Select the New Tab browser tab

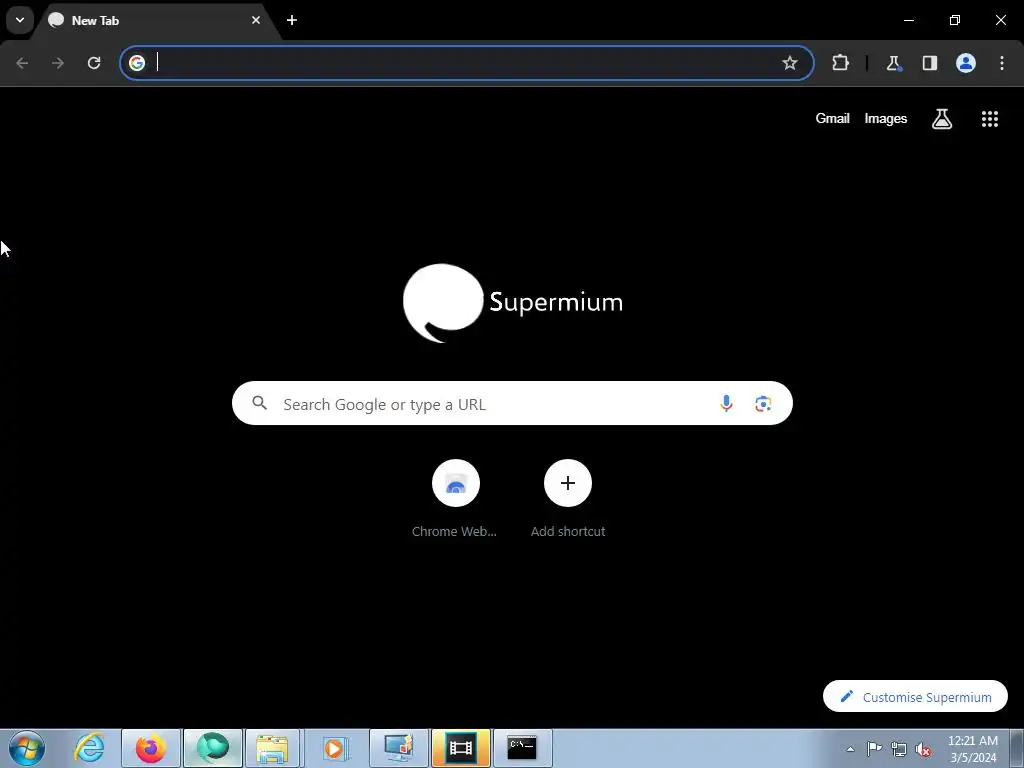(157, 20)
